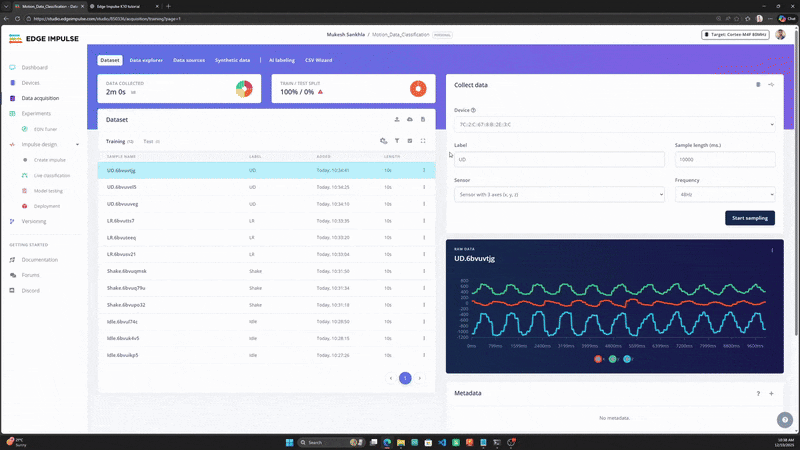The width and height of the screenshot is (800, 450).
Task: Toggle the blue z axis legend
Action: pyautogui.click(x=627, y=359)
